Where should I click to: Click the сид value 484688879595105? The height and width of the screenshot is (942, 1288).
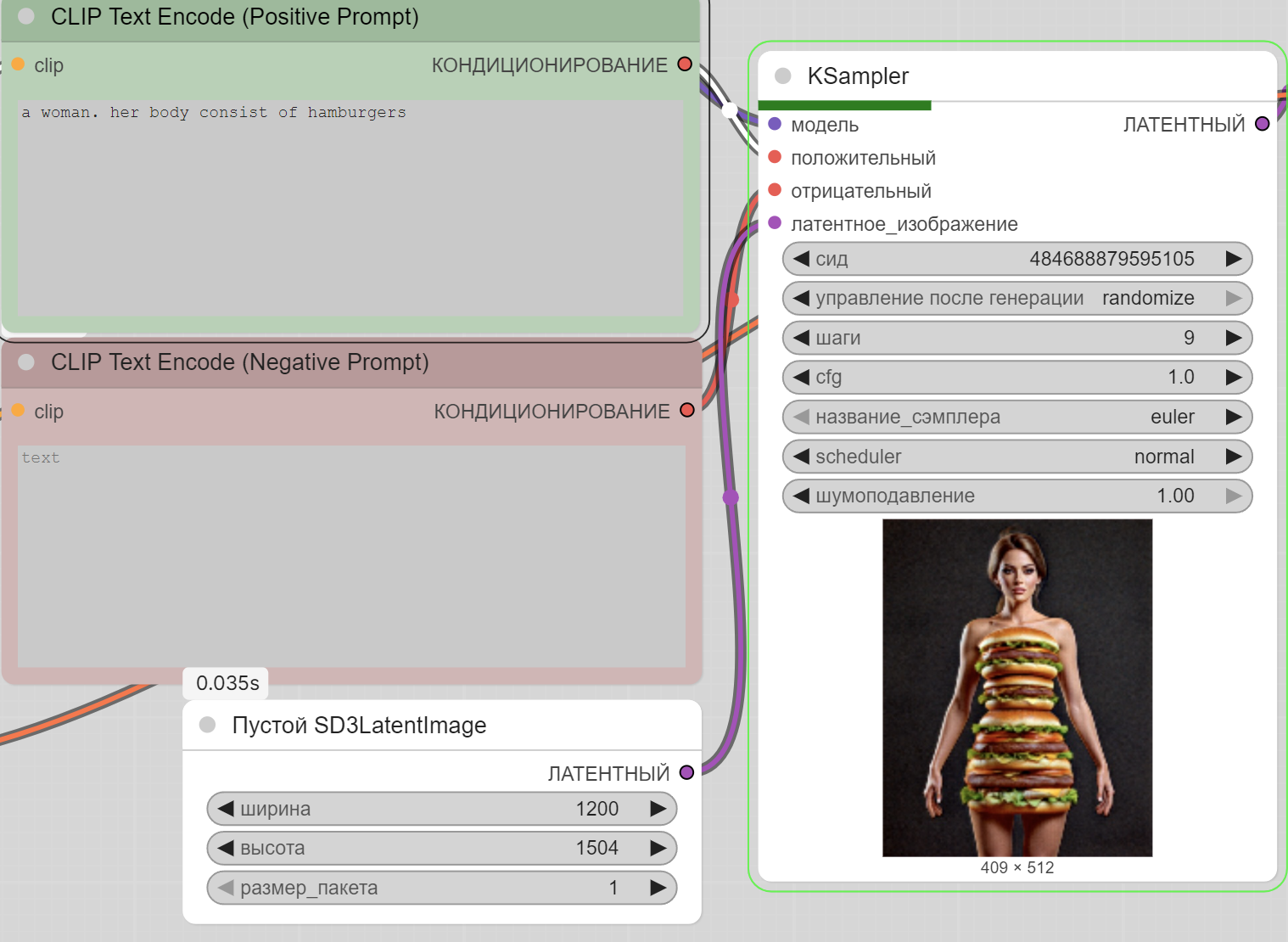click(1112, 259)
